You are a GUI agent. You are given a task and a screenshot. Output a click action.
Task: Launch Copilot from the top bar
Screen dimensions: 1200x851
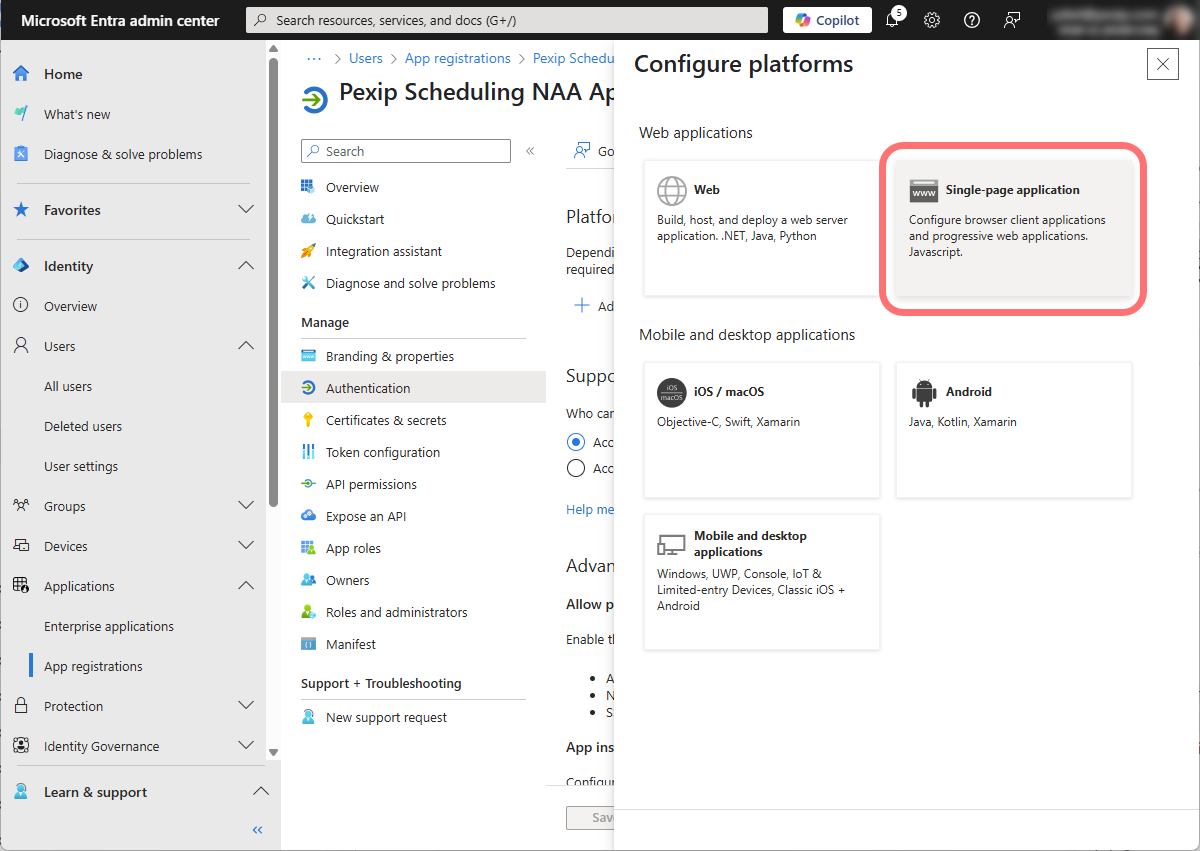827,20
